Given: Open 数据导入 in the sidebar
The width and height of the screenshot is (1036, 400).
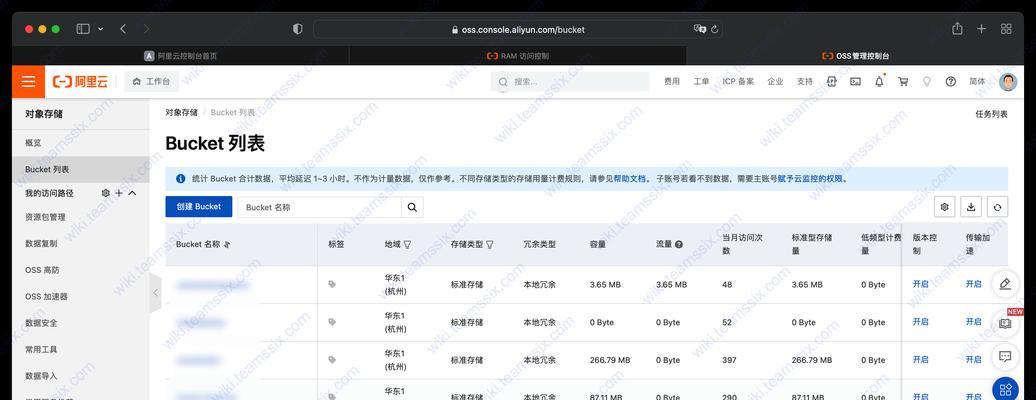Looking at the screenshot, I should (x=41, y=376).
